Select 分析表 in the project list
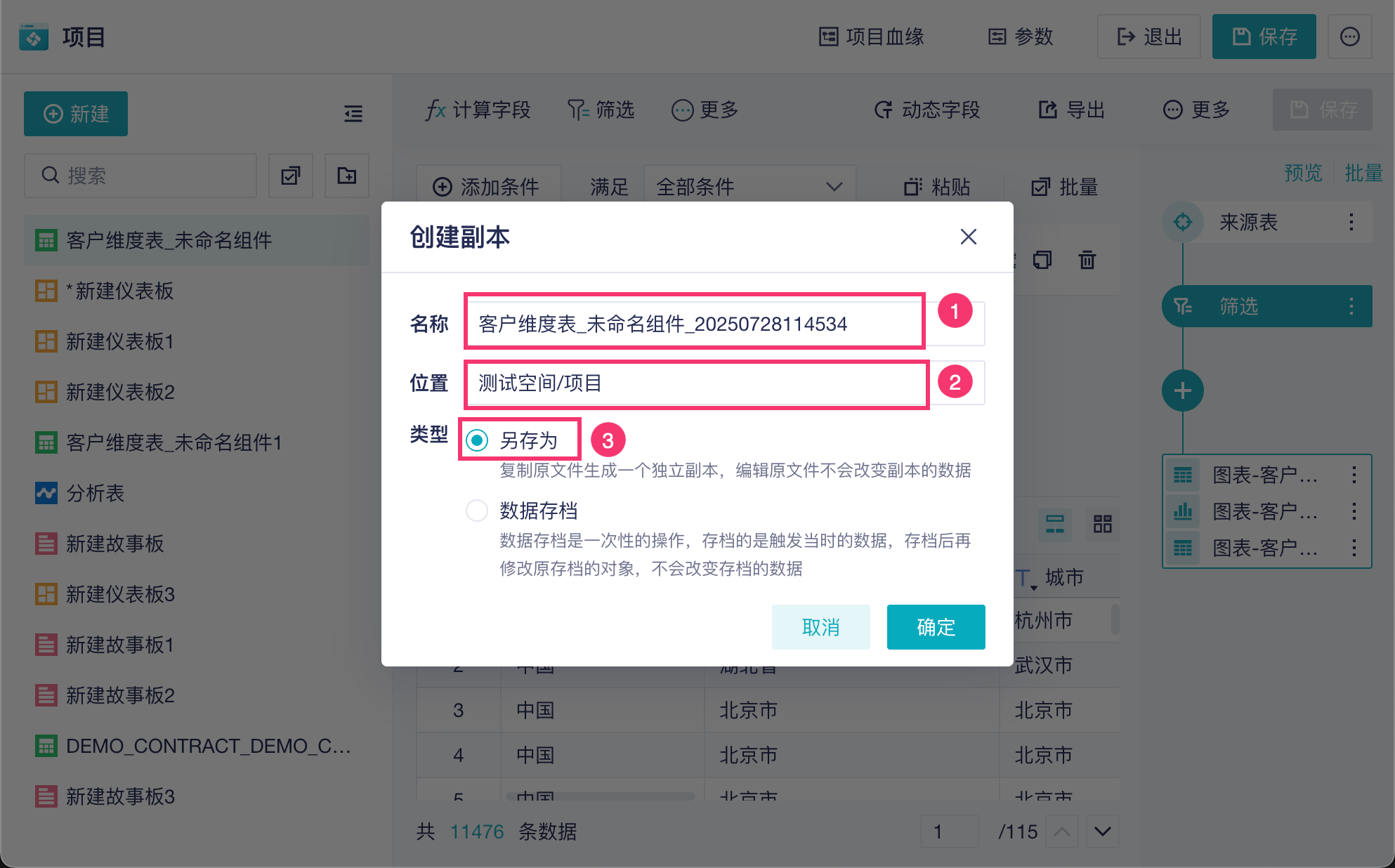The height and width of the screenshot is (868, 1395). pos(95,493)
